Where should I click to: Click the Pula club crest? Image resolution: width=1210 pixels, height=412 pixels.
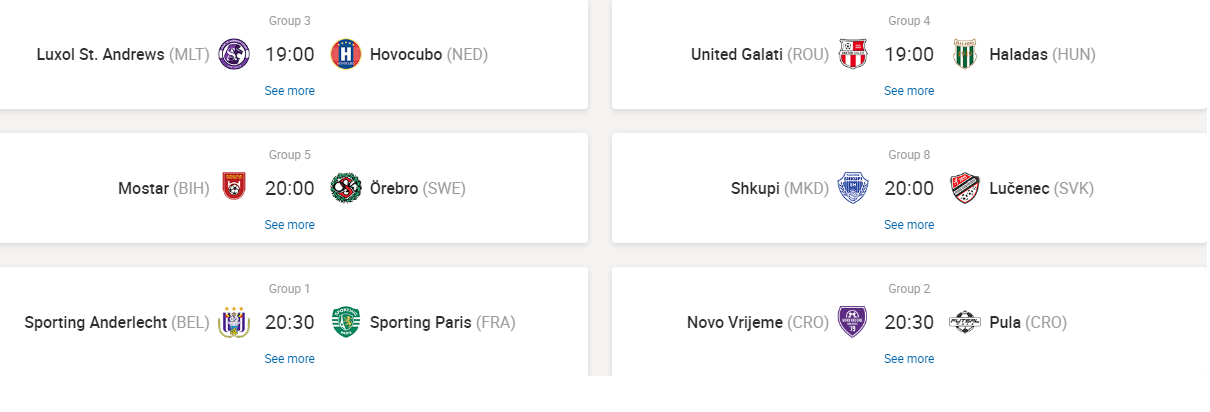pyautogui.click(x=965, y=322)
